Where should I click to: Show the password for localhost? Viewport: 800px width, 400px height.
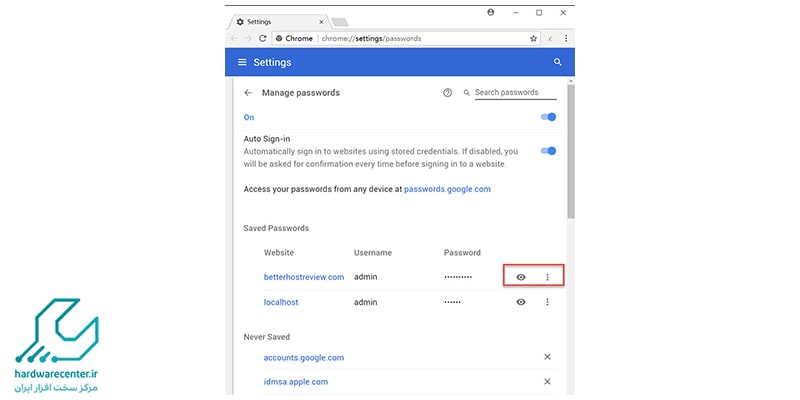tap(520, 302)
